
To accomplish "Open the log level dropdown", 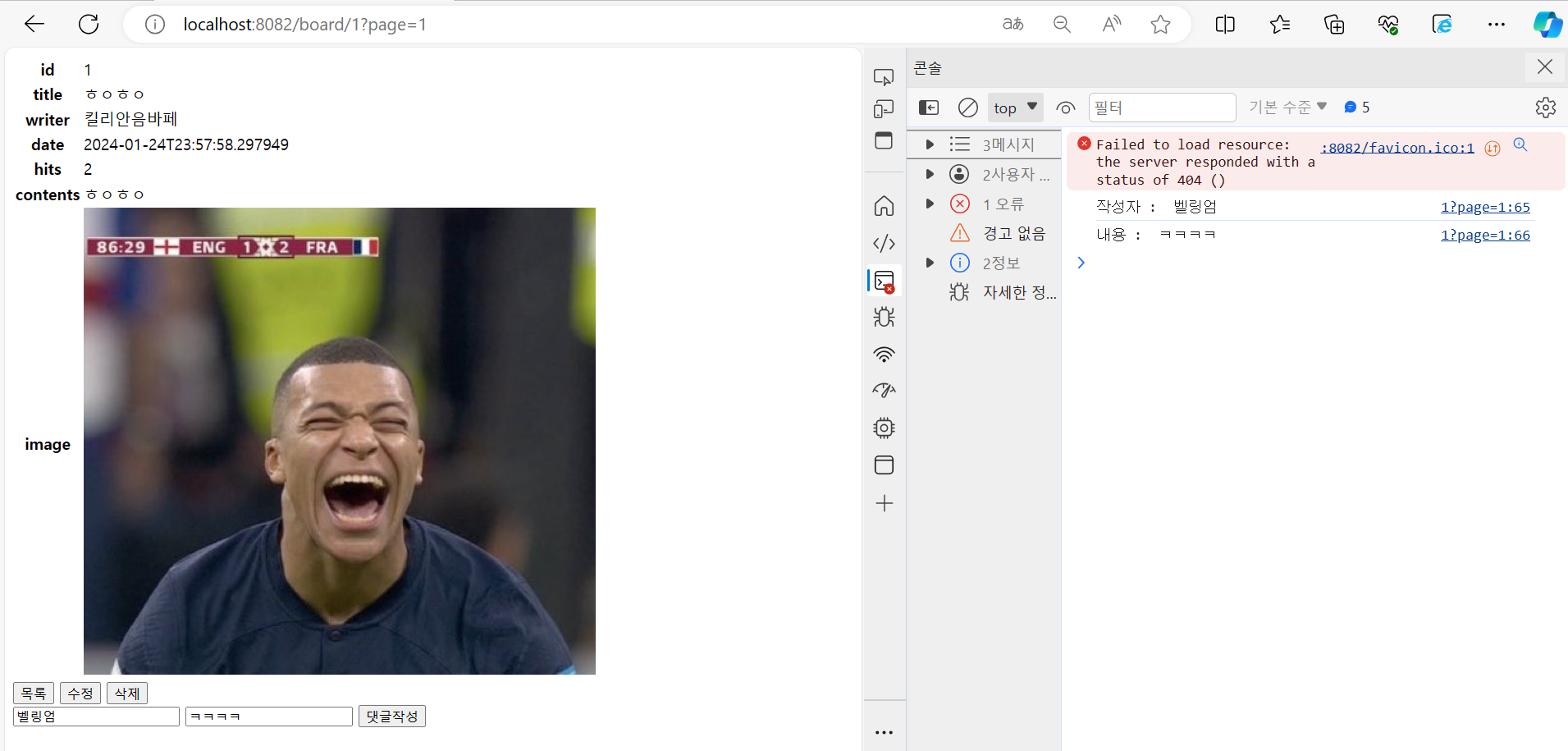I will click(x=1287, y=108).
